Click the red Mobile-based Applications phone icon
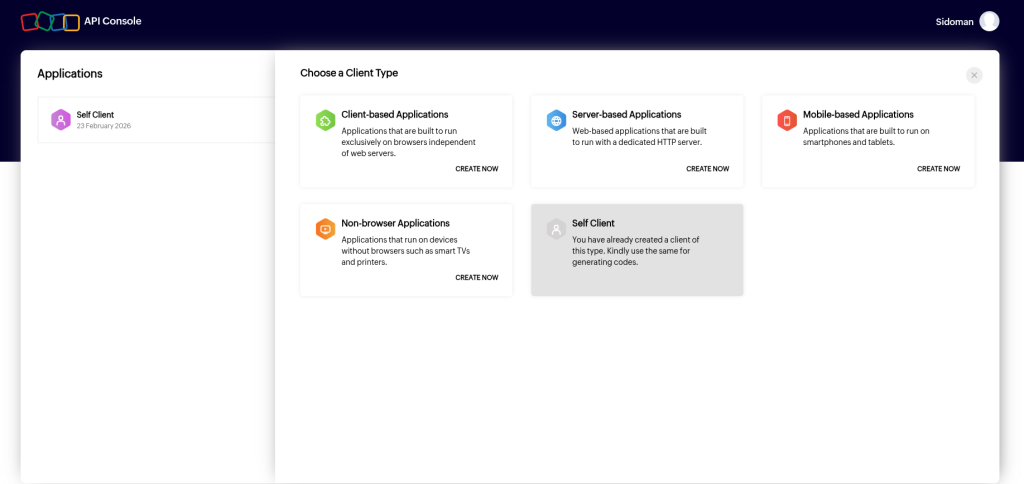Viewport: 1024px width, 484px height. (x=787, y=120)
